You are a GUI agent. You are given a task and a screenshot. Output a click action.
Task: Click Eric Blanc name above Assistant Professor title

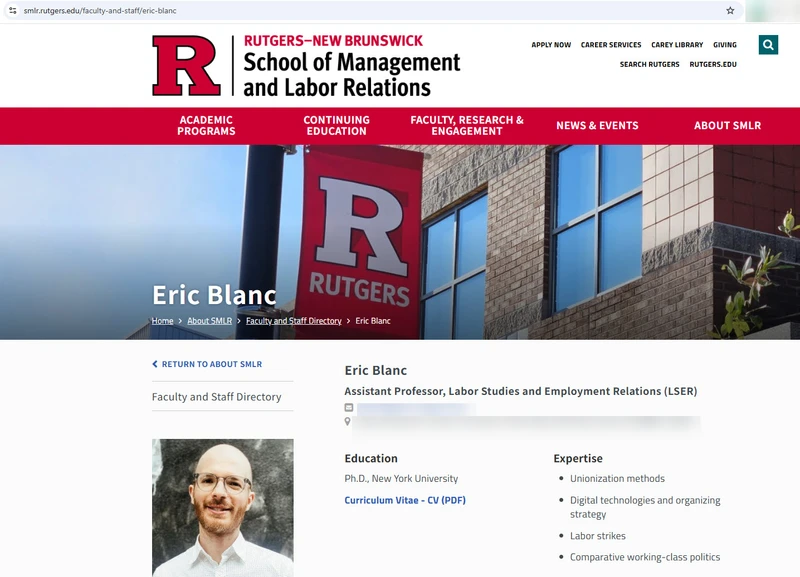click(376, 370)
